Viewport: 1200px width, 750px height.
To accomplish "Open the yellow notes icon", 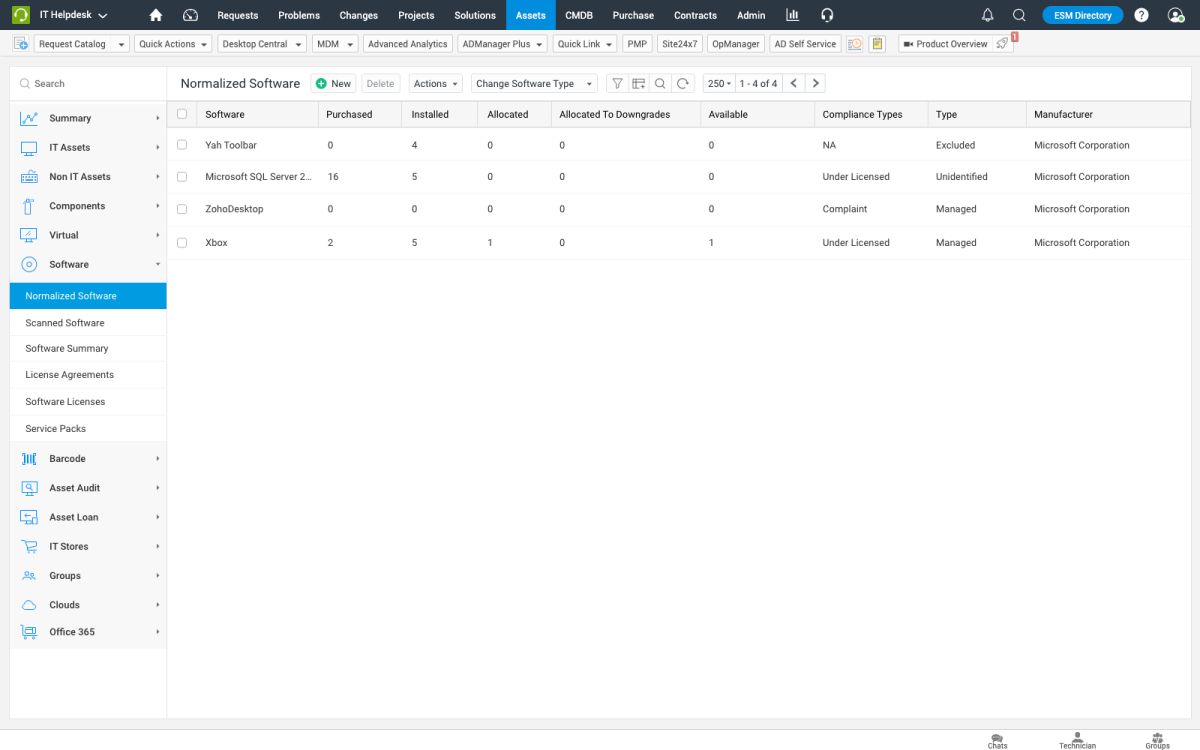I will tap(877, 44).
